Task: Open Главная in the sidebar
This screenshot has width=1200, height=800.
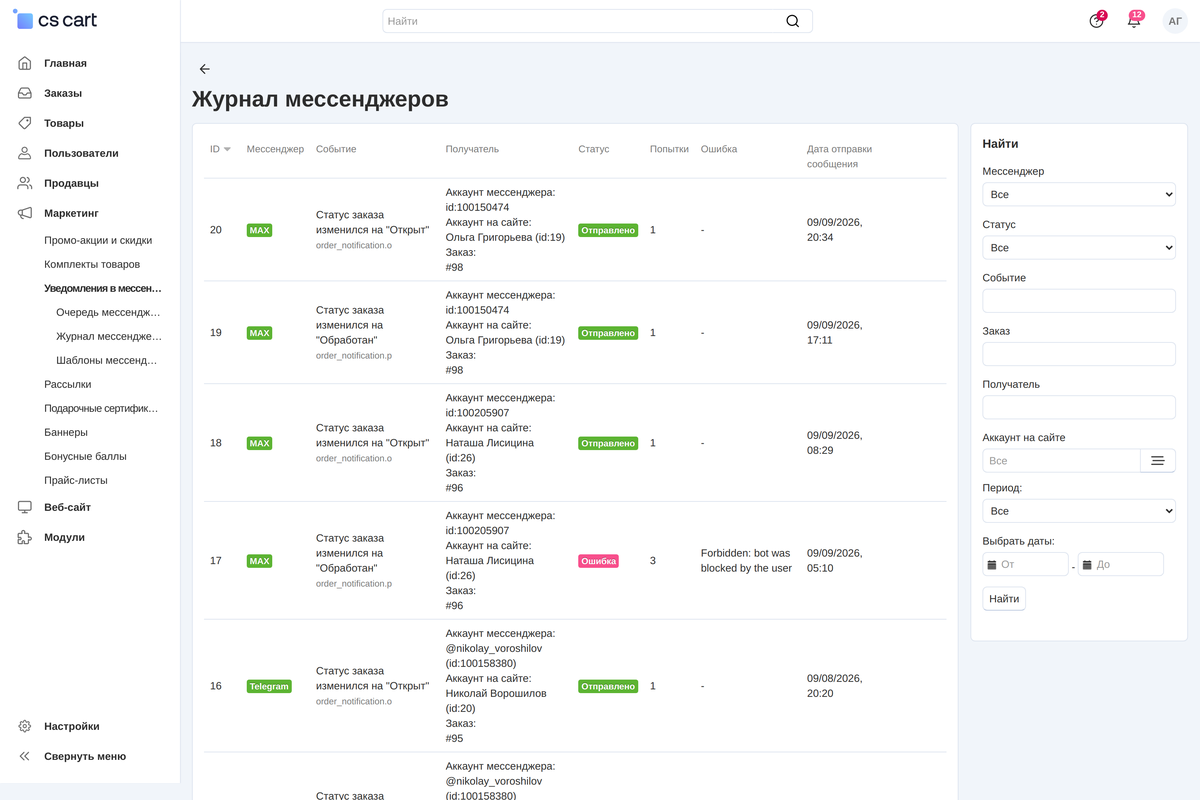Action: [65, 63]
